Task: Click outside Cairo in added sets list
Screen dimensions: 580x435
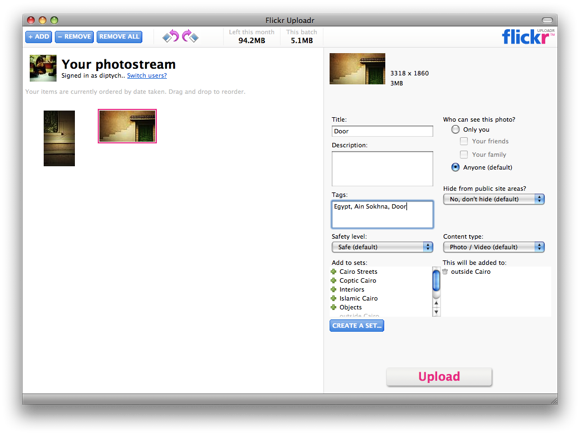Action: pyautogui.click(x=471, y=272)
